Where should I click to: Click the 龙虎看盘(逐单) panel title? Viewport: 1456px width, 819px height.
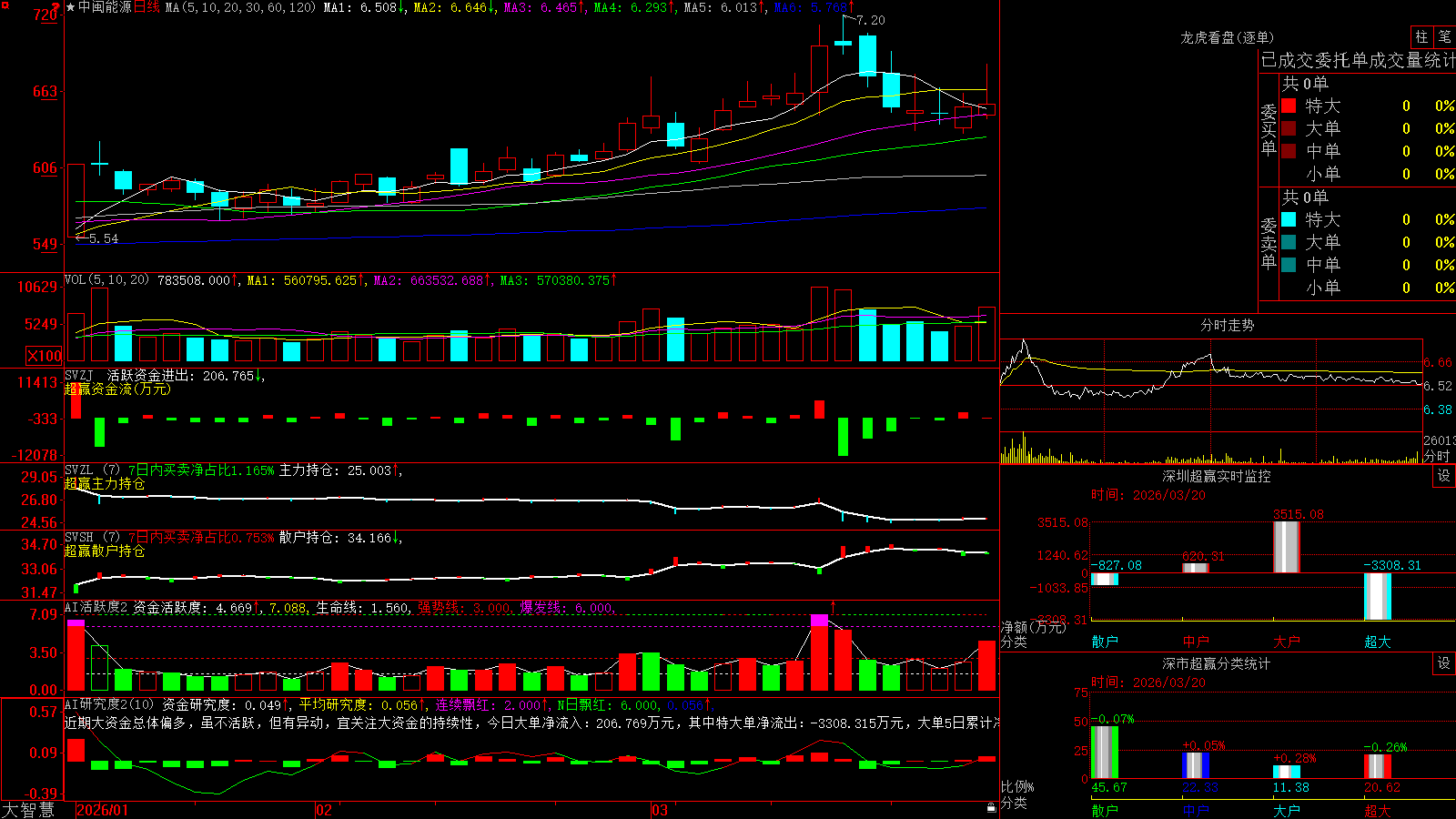tap(1227, 37)
